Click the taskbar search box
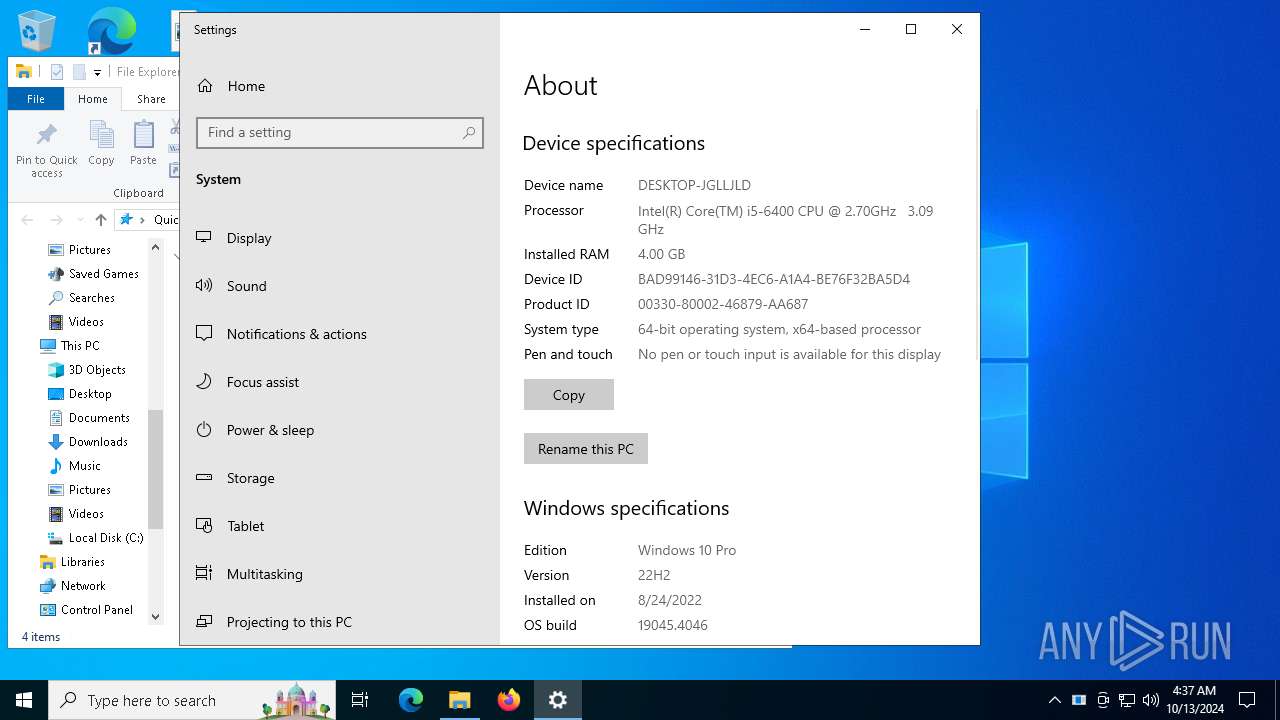The width and height of the screenshot is (1280, 720). (192, 700)
